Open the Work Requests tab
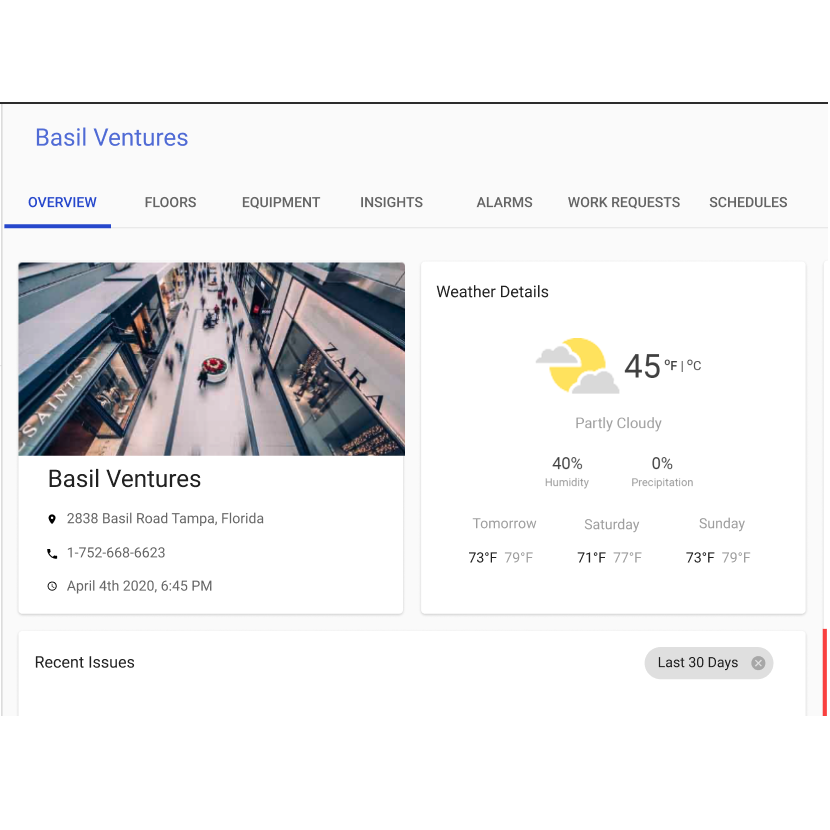The image size is (830, 830). click(624, 202)
